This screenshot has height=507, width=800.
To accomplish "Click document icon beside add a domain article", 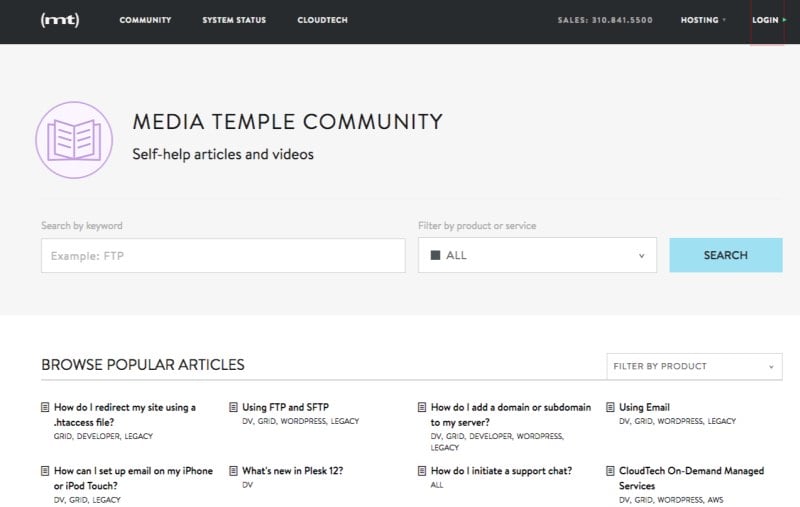I will [422, 407].
